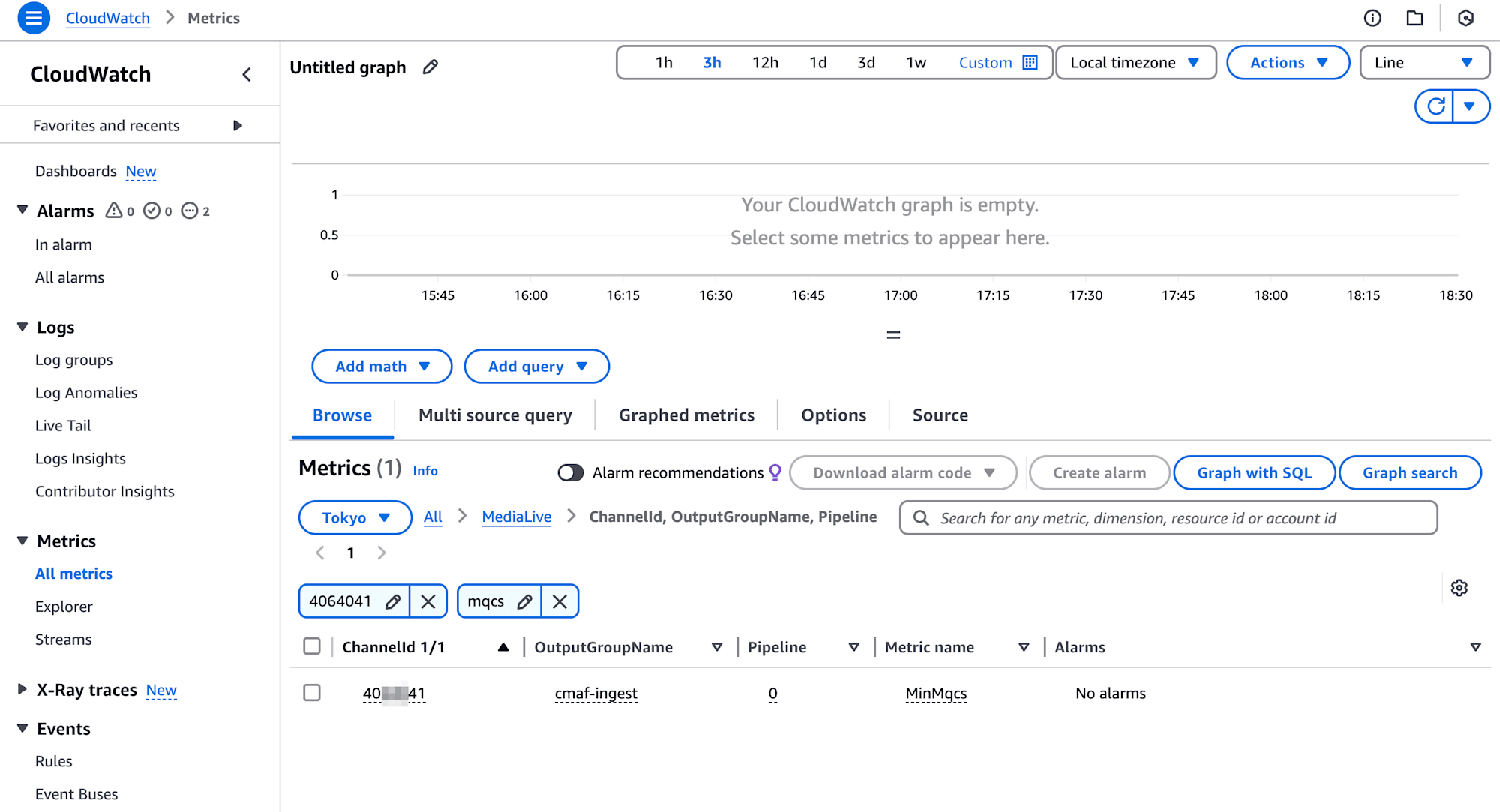
Task: Select the 1h time range
Action: coord(664,63)
